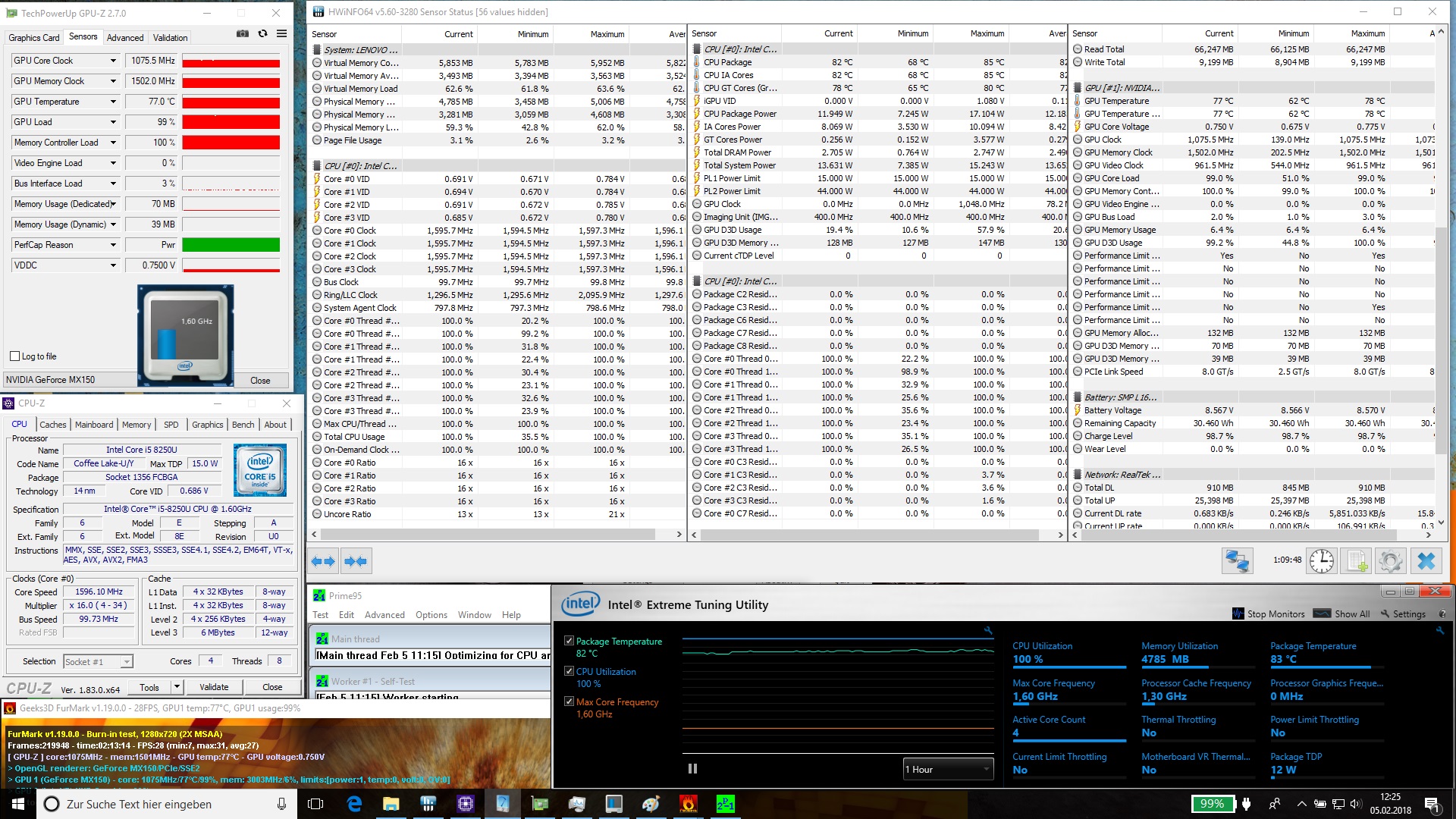Open GPU-Z hamburger menu

281,33
